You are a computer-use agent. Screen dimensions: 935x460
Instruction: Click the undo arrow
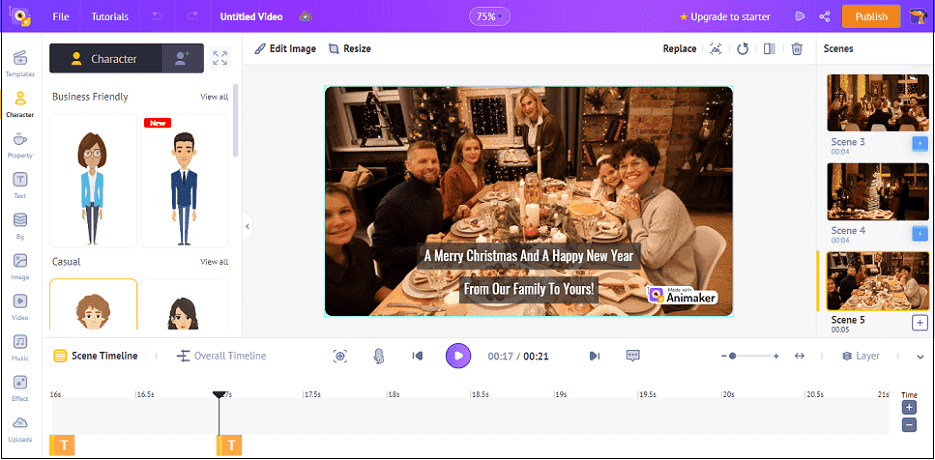pos(157,17)
